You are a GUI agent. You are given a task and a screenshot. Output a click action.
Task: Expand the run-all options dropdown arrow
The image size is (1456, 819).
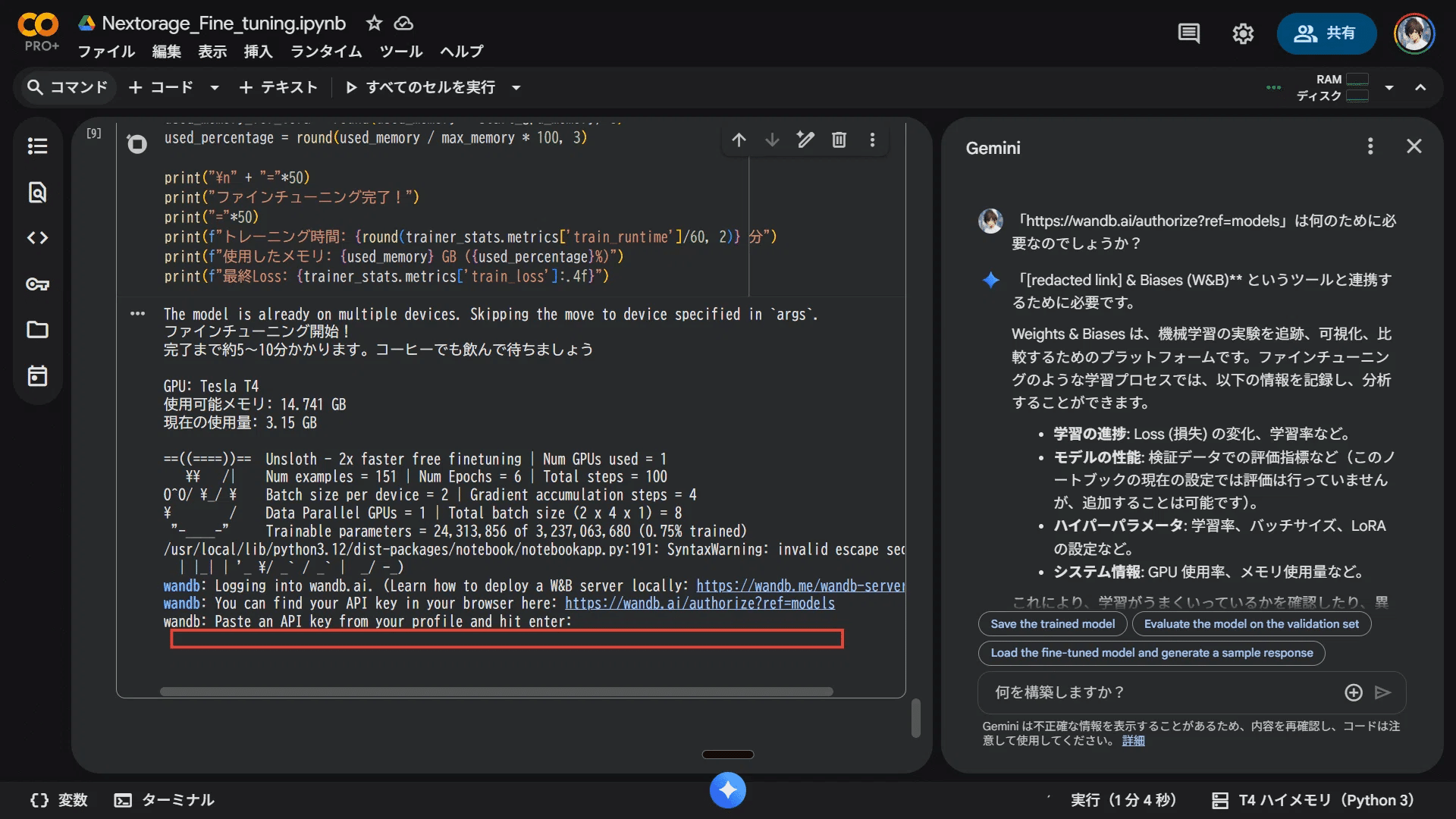(x=516, y=88)
